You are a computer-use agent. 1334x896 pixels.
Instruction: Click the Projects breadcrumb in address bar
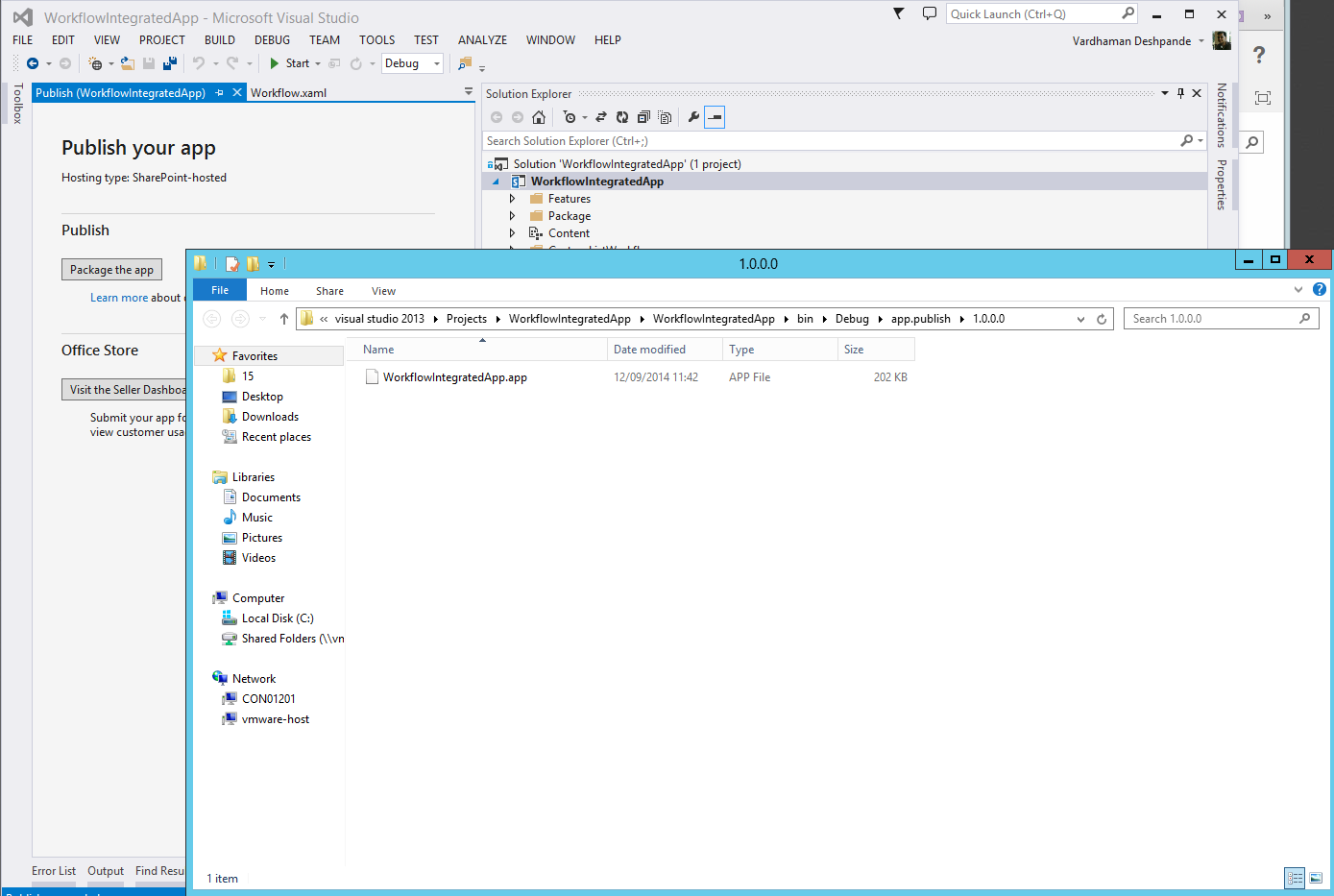click(467, 319)
